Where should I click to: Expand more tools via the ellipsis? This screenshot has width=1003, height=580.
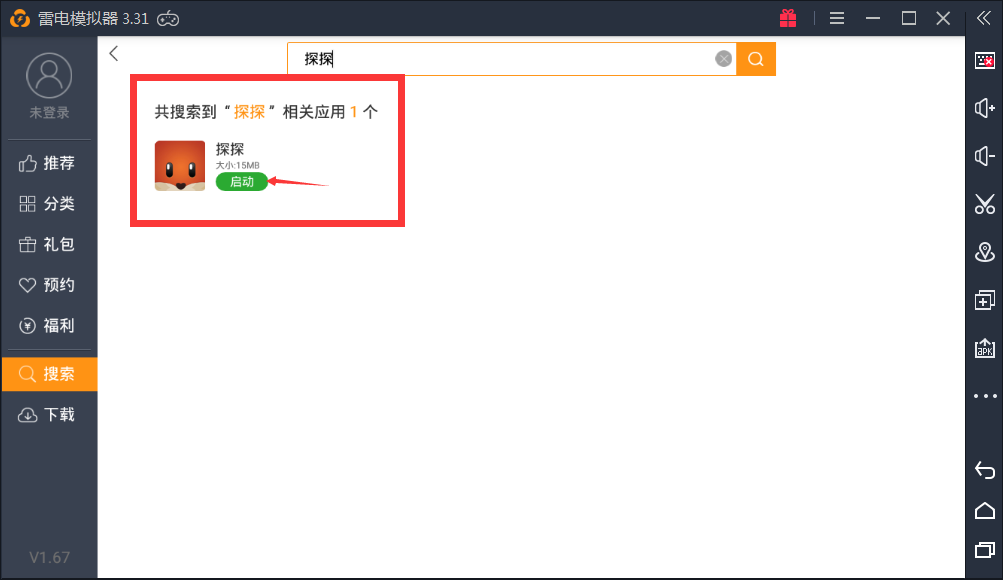984,396
